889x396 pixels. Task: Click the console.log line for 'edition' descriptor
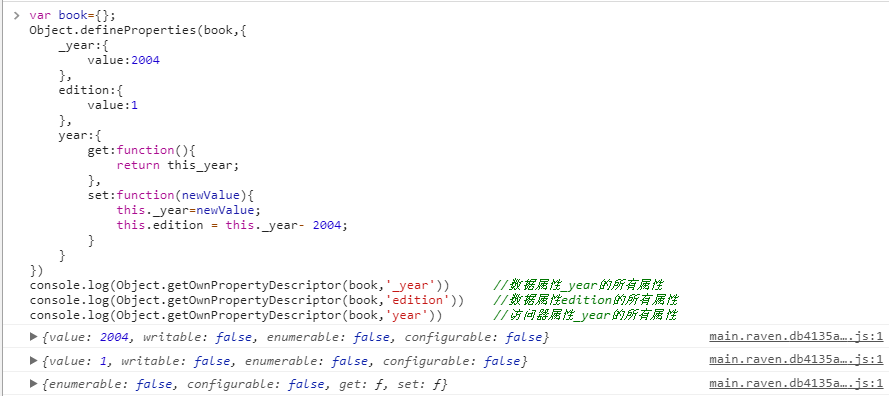[x=247, y=300]
